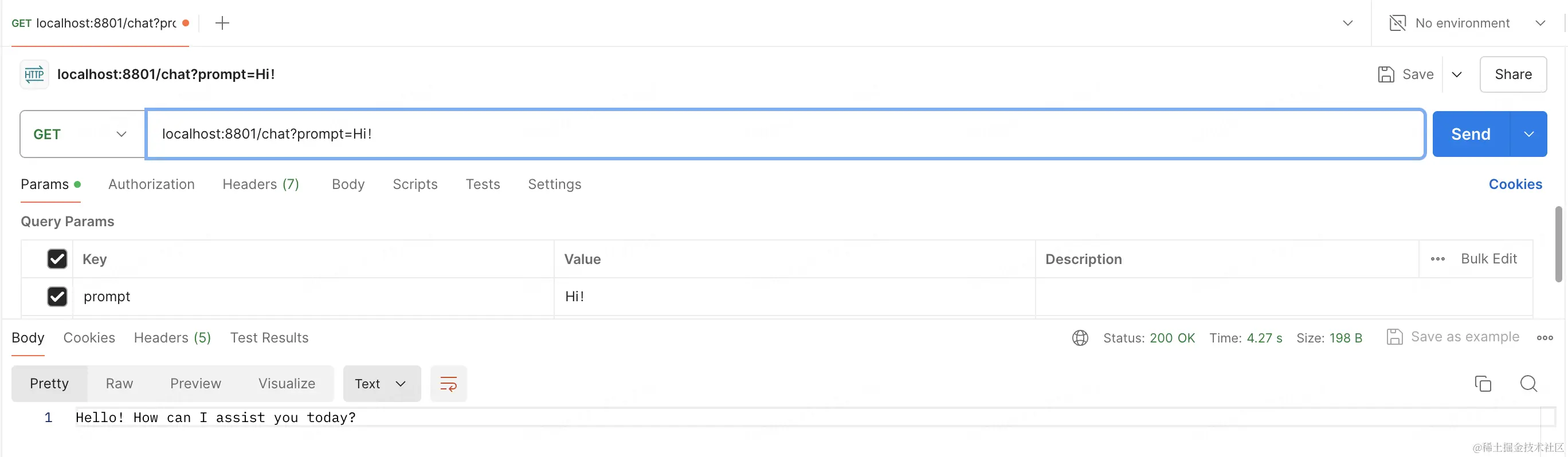This screenshot has width=1568, height=457.
Task: Toggle the word wrap icon in response
Action: 449,383
